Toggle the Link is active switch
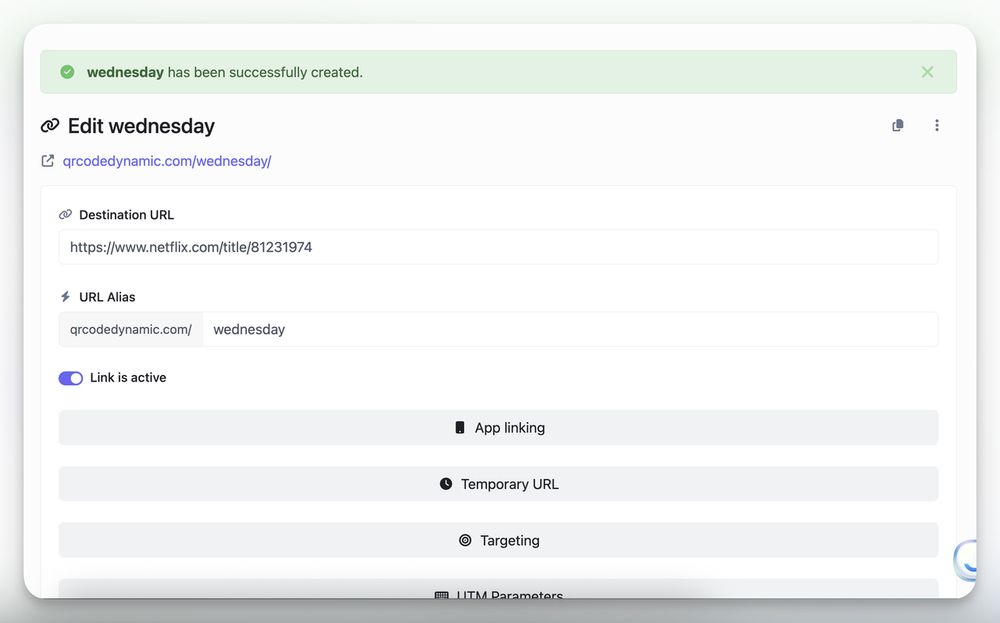The image size is (1000, 623). (x=70, y=378)
